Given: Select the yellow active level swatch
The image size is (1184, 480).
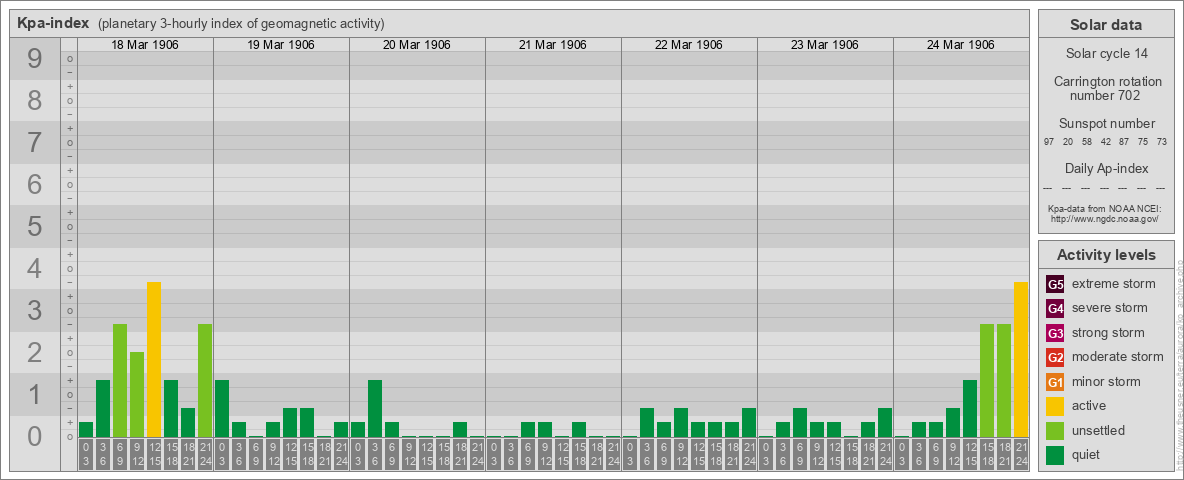Looking at the screenshot, I should 1055,406.
